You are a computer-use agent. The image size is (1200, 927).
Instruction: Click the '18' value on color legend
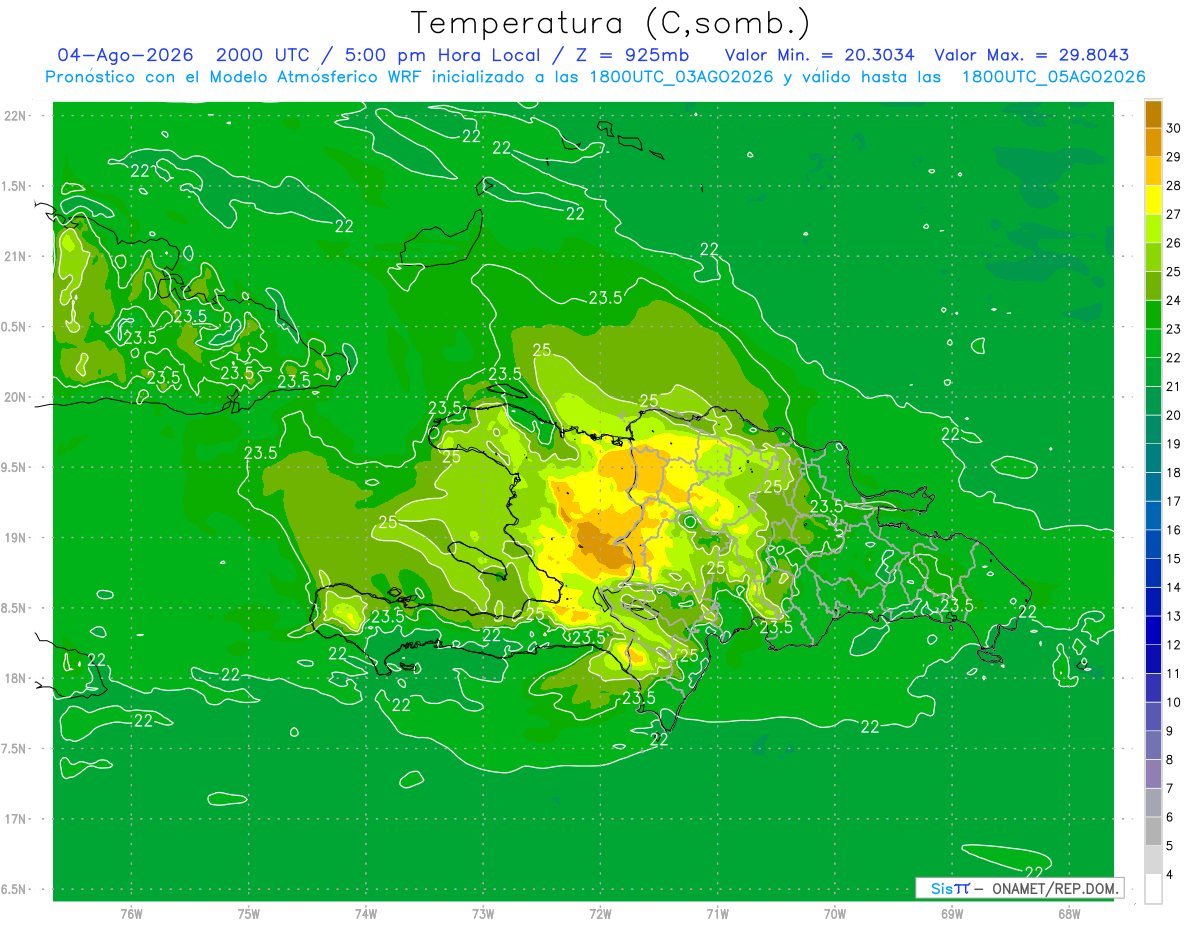pyautogui.click(x=1174, y=473)
